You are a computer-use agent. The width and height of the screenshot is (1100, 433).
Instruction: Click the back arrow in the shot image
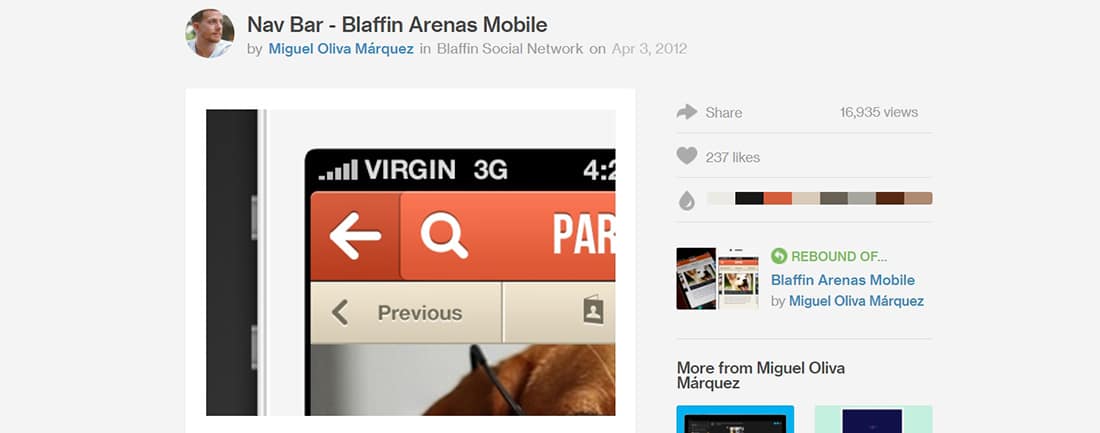(x=355, y=236)
